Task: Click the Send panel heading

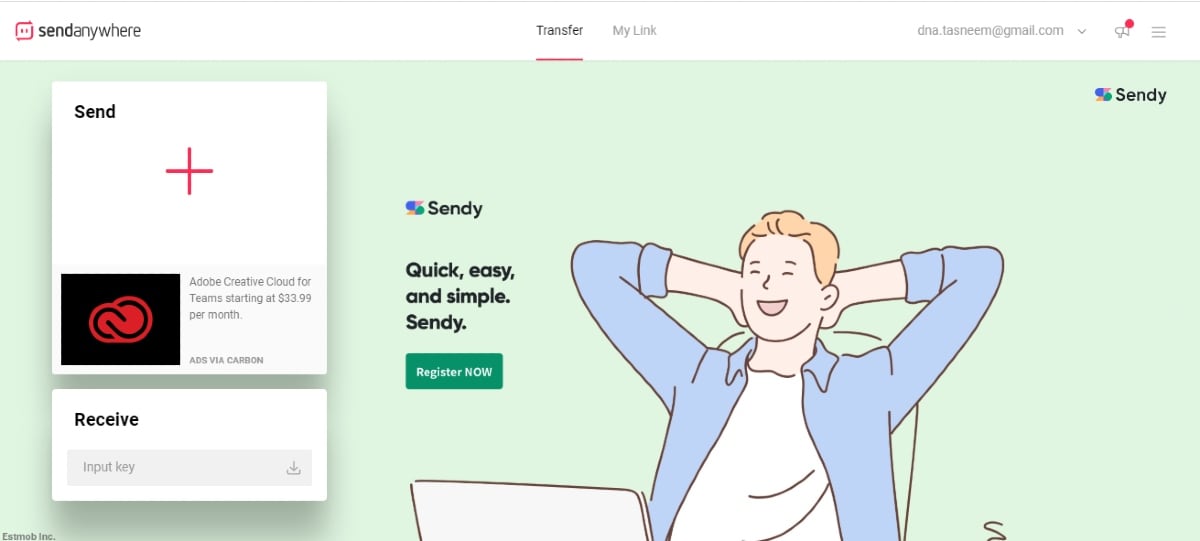Action: (95, 112)
